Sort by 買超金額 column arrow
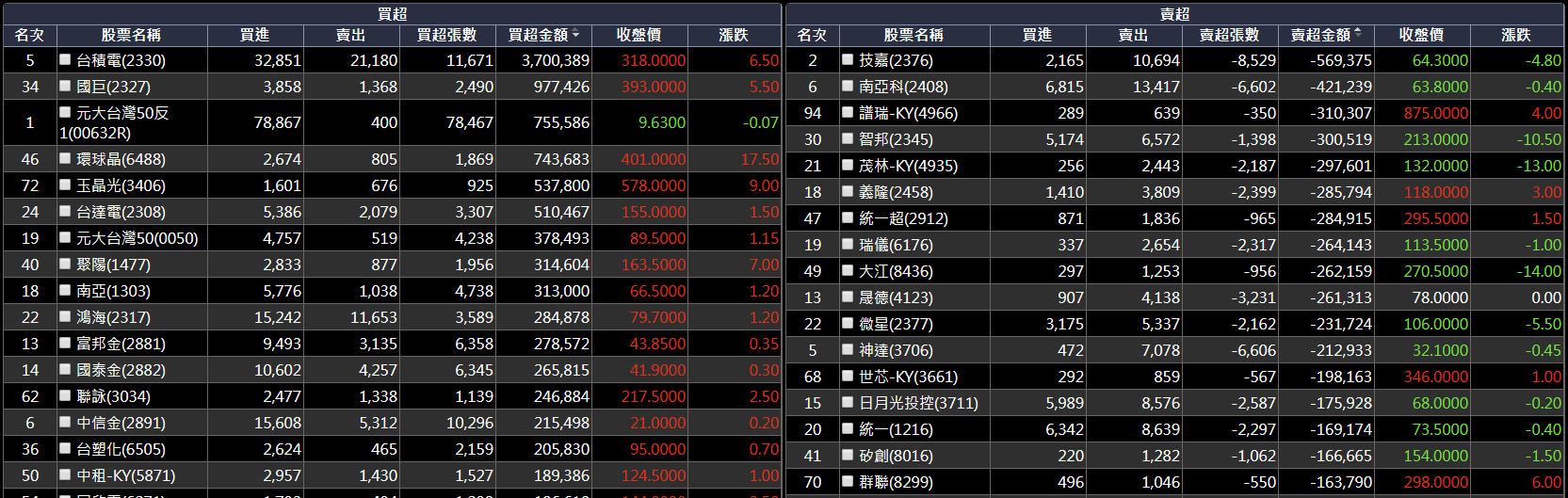The image size is (1568, 498). click(575, 34)
